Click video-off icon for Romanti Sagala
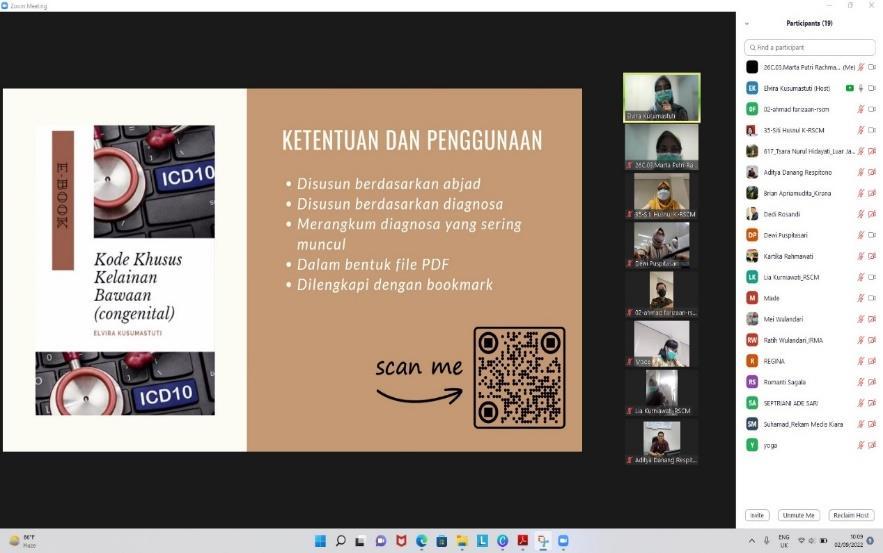Screen dimensions: 883x553 click(x=872, y=382)
